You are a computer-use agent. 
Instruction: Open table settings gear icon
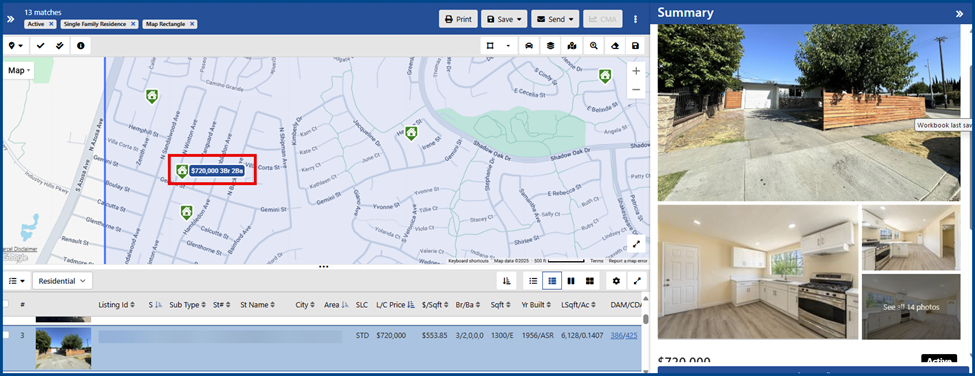616,281
